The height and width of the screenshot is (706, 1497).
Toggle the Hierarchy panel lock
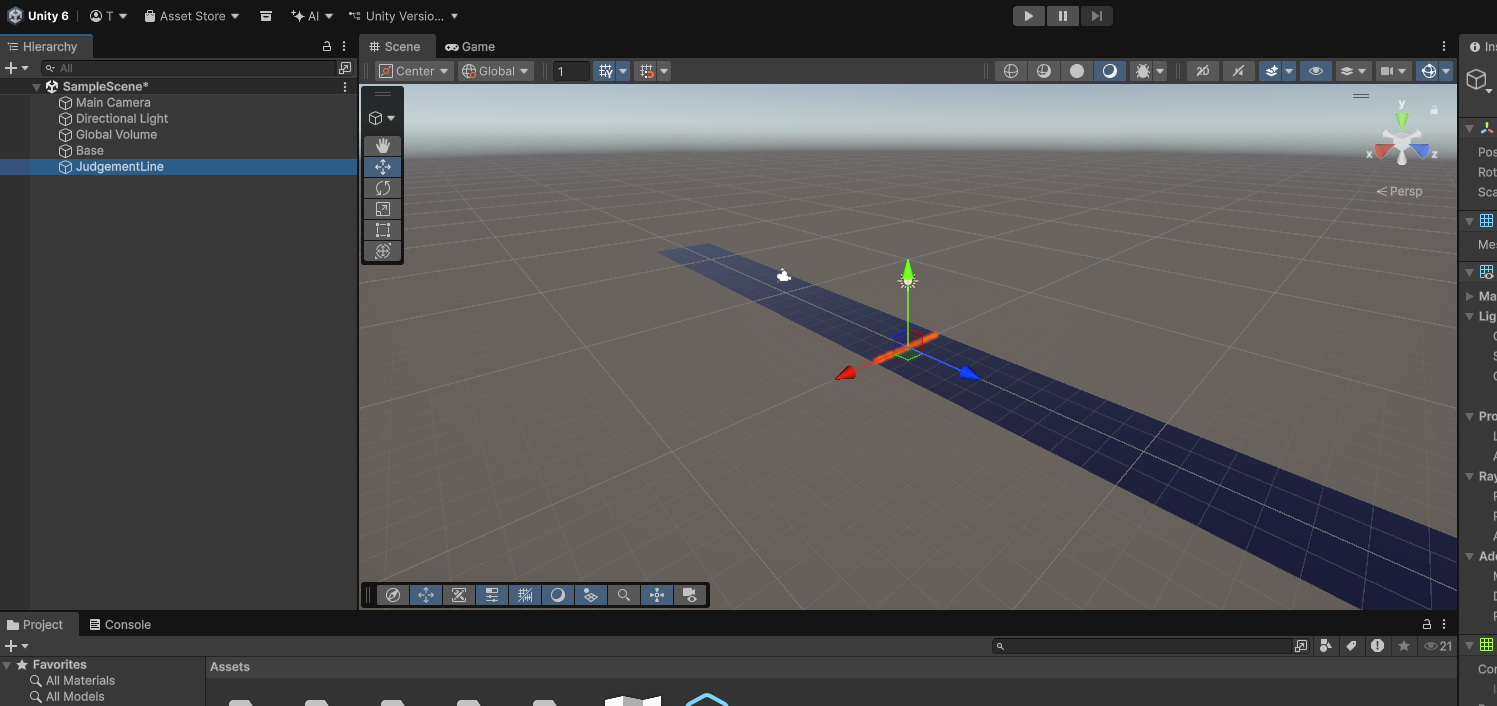(326, 47)
